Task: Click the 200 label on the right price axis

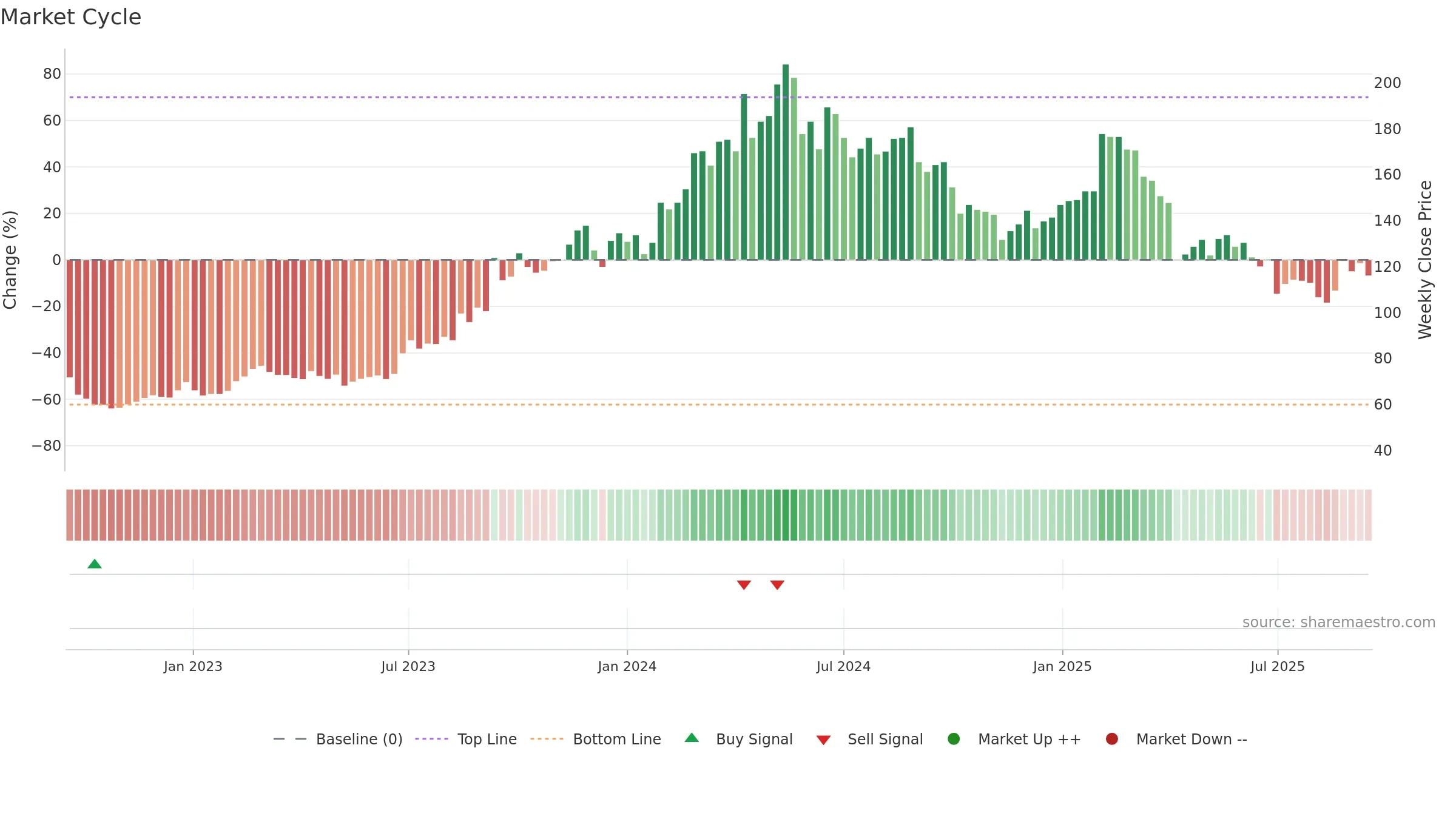Action: [1387, 83]
